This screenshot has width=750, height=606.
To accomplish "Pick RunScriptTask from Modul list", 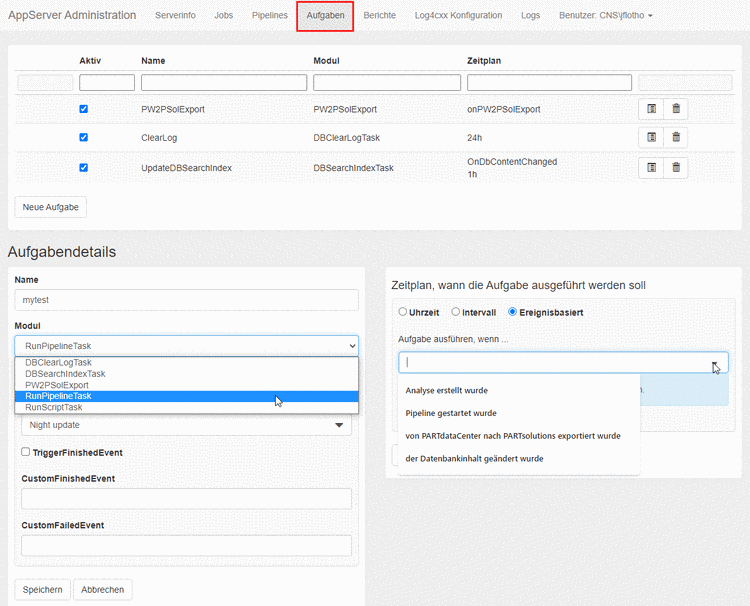I will coord(54,407).
